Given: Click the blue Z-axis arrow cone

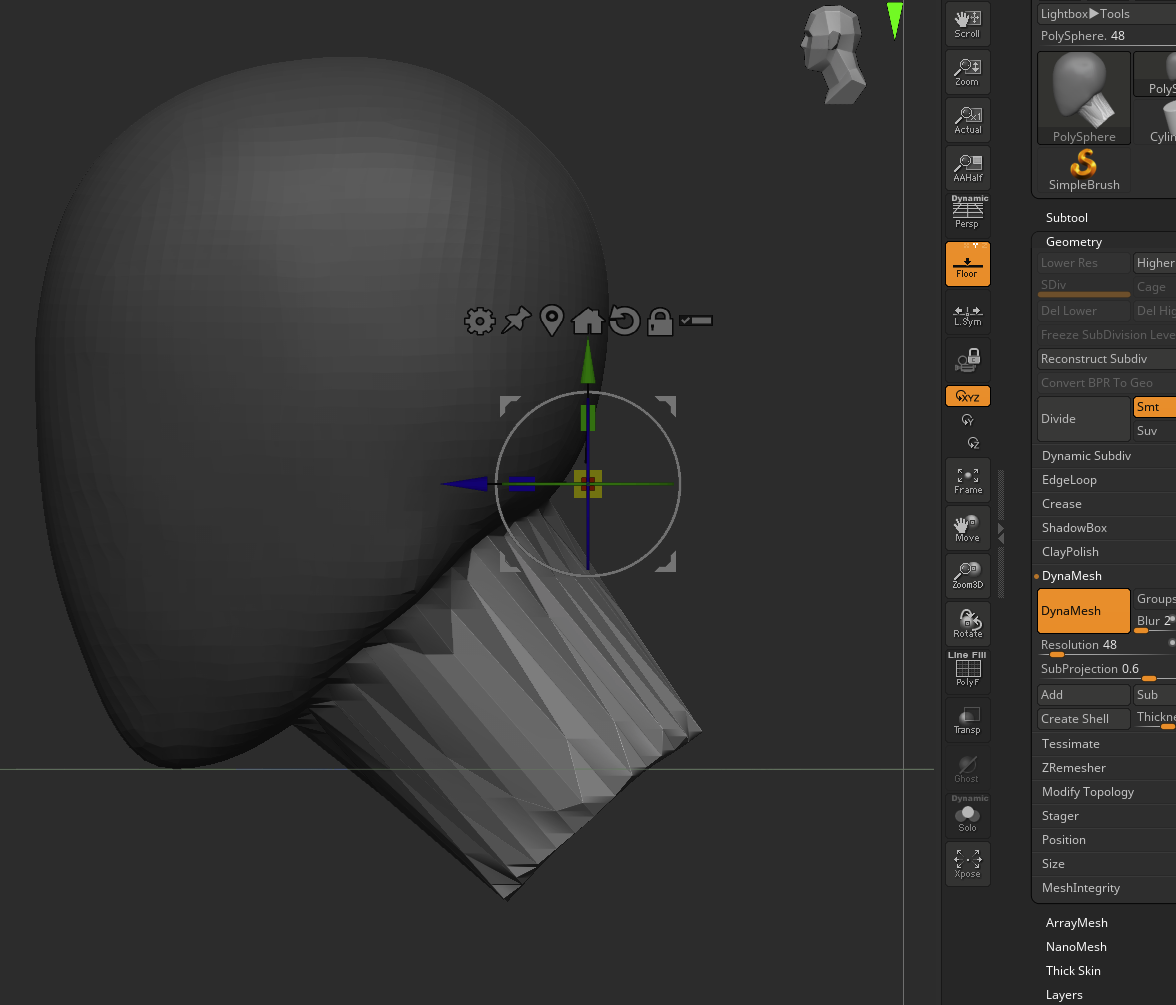Looking at the screenshot, I should click(x=466, y=484).
